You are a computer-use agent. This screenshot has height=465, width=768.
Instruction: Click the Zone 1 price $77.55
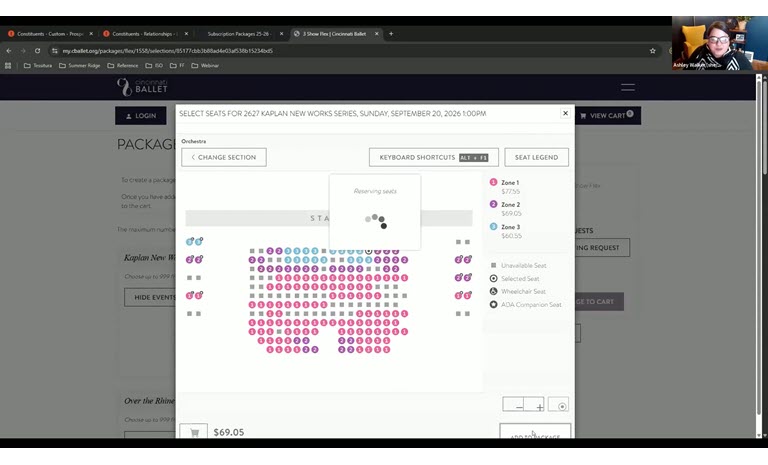point(510,192)
